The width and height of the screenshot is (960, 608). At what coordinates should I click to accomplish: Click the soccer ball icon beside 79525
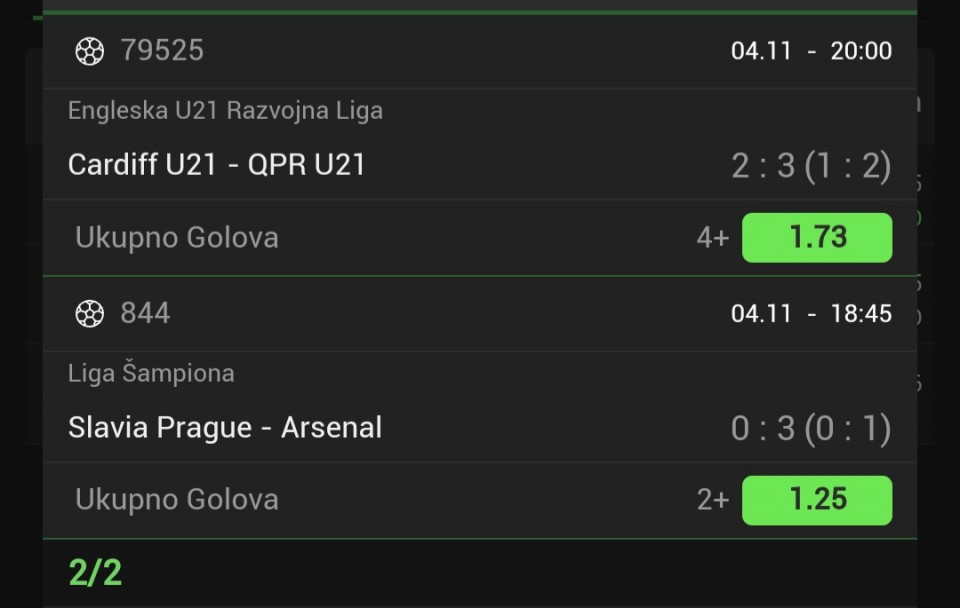tap(90, 51)
